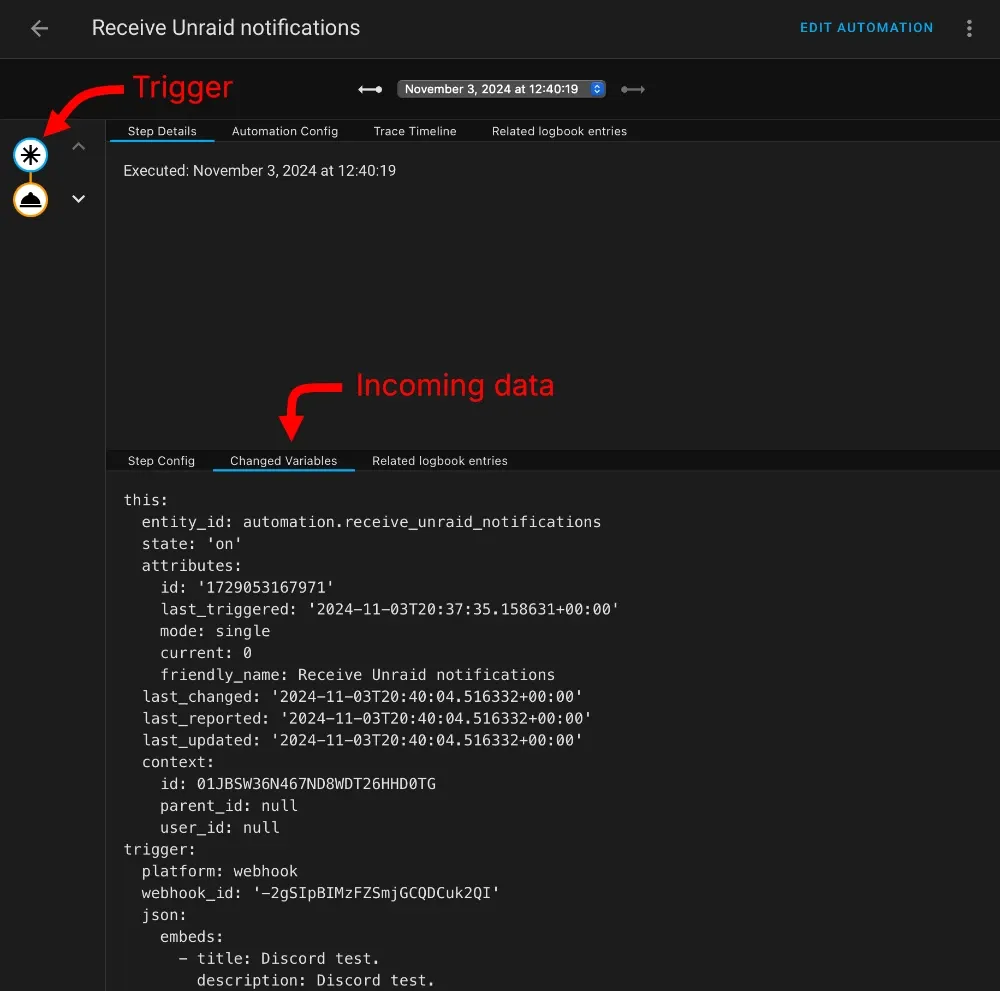Click the 'description: Discord test.' line
Screen dimensions: 1000x991
(x=316, y=980)
